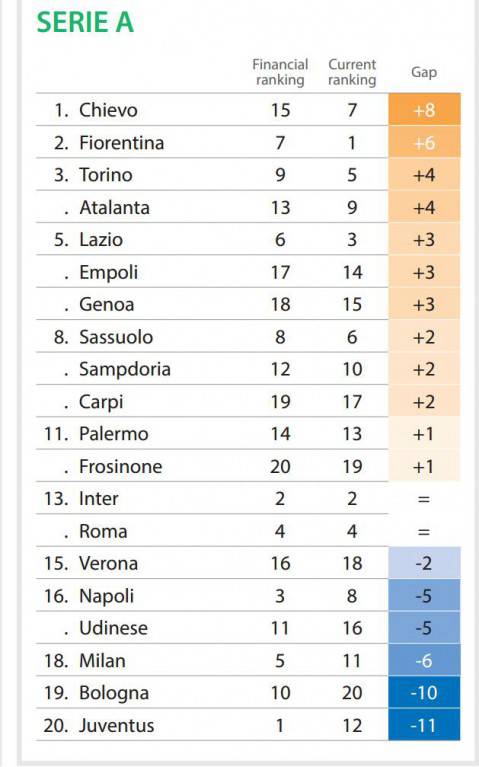Select the Sassuolo team name

coord(116,337)
